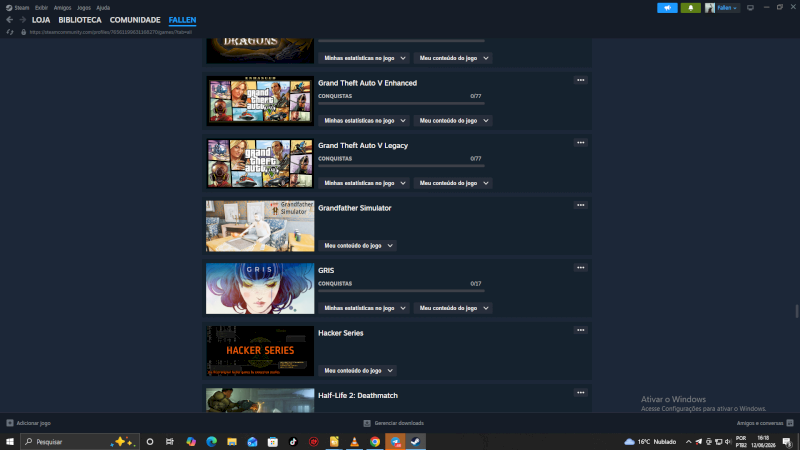
Task: Click the GRIS game cover thumbnail
Action: click(x=260, y=289)
